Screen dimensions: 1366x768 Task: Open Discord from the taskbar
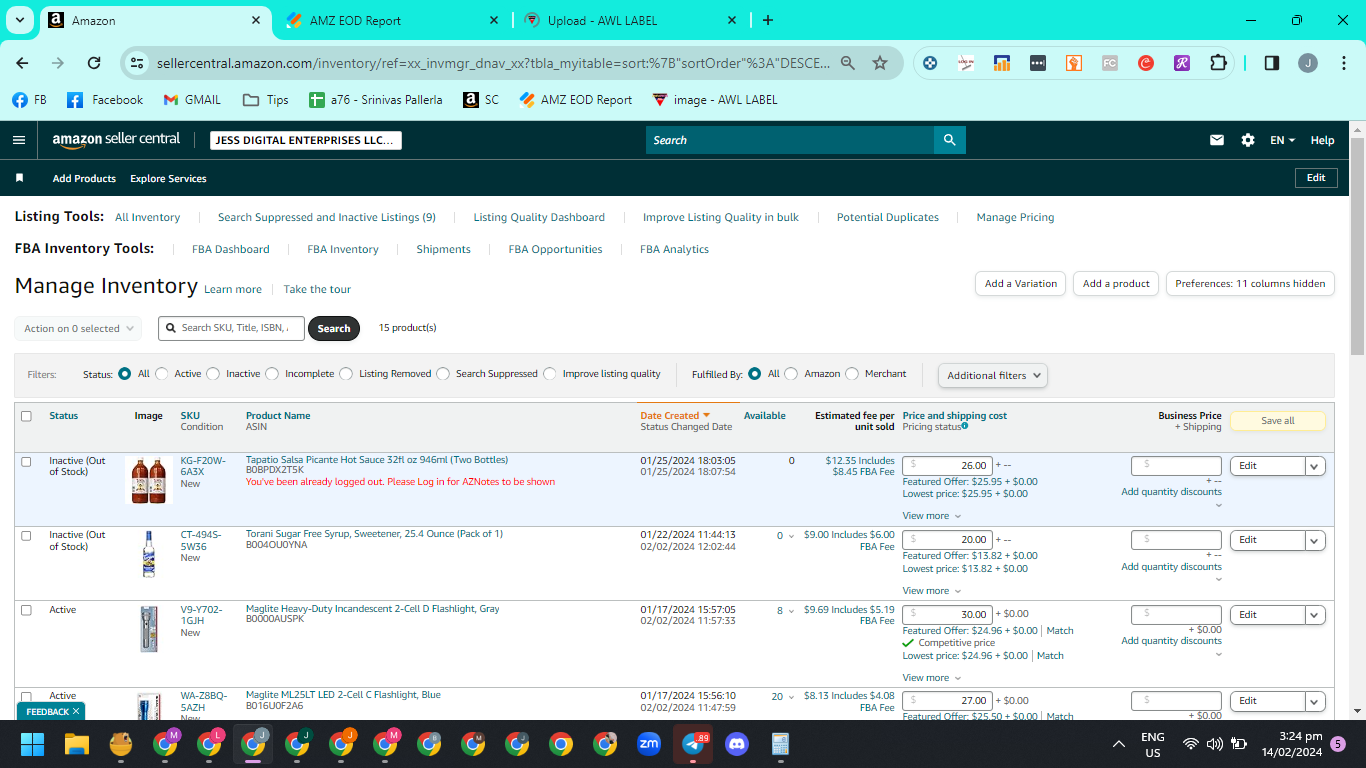point(737,744)
